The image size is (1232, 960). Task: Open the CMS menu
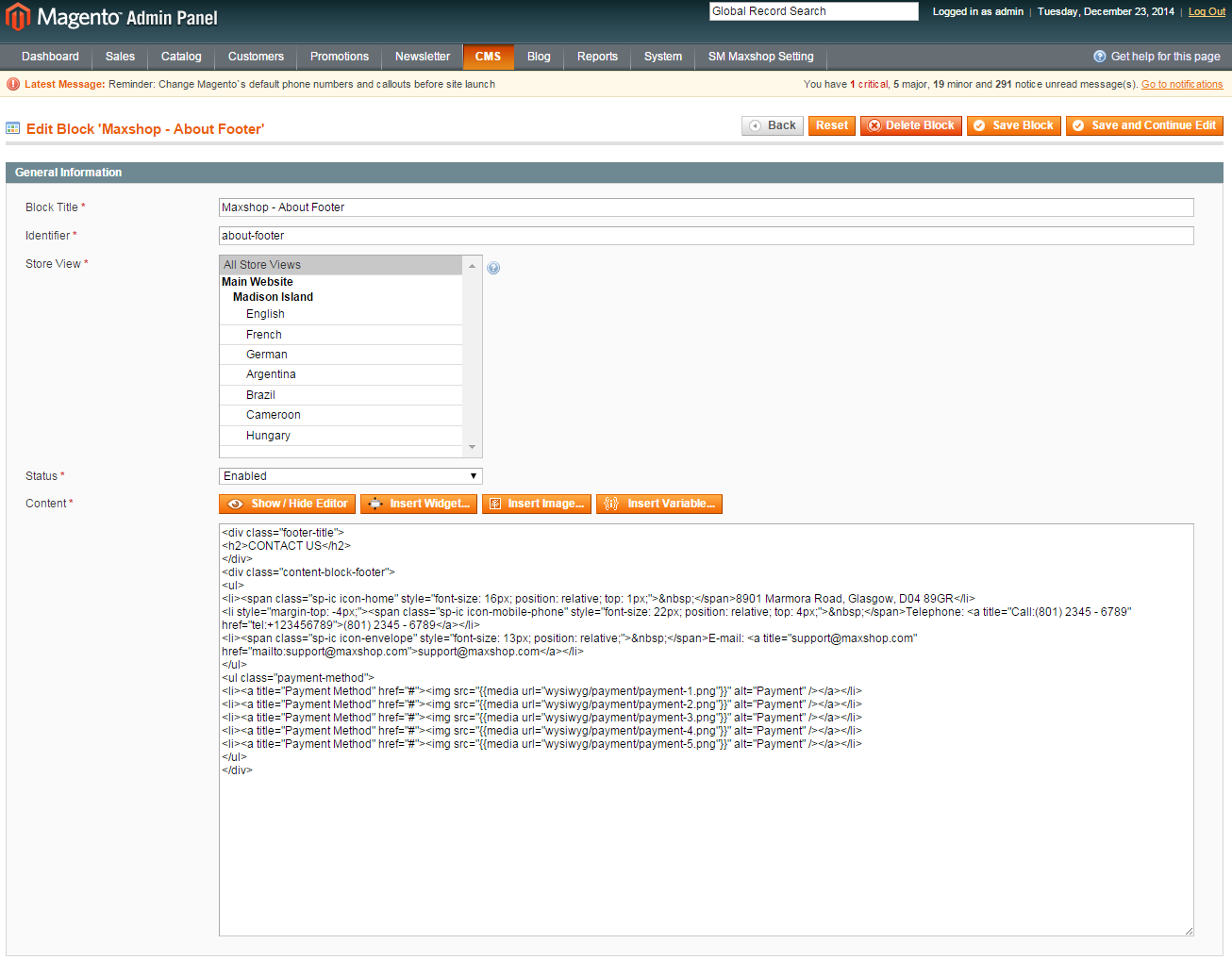tap(489, 57)
